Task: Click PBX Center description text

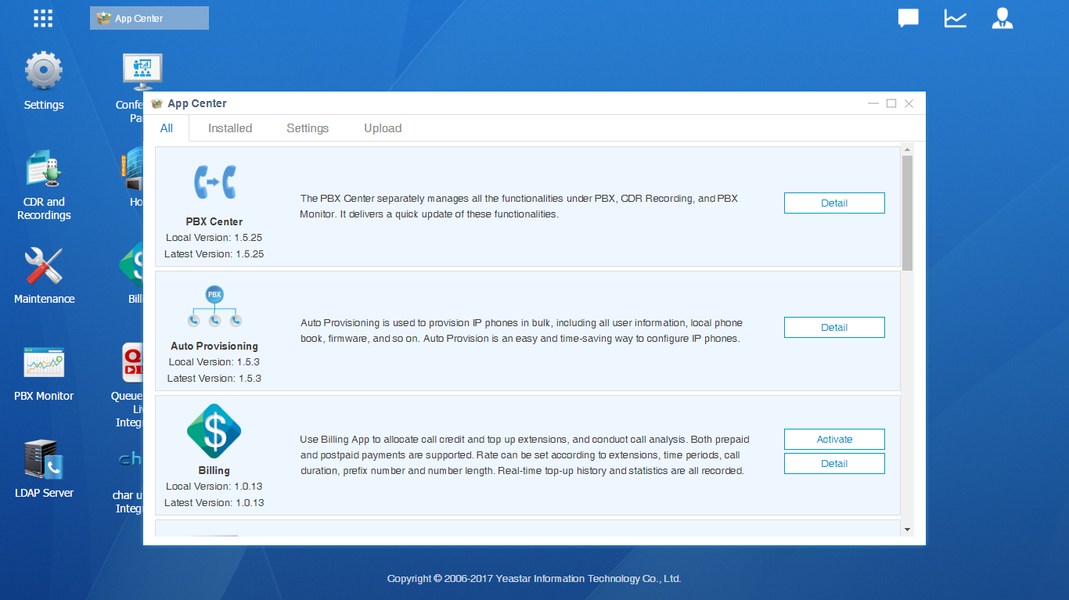Action: click(x=519, y=206)
